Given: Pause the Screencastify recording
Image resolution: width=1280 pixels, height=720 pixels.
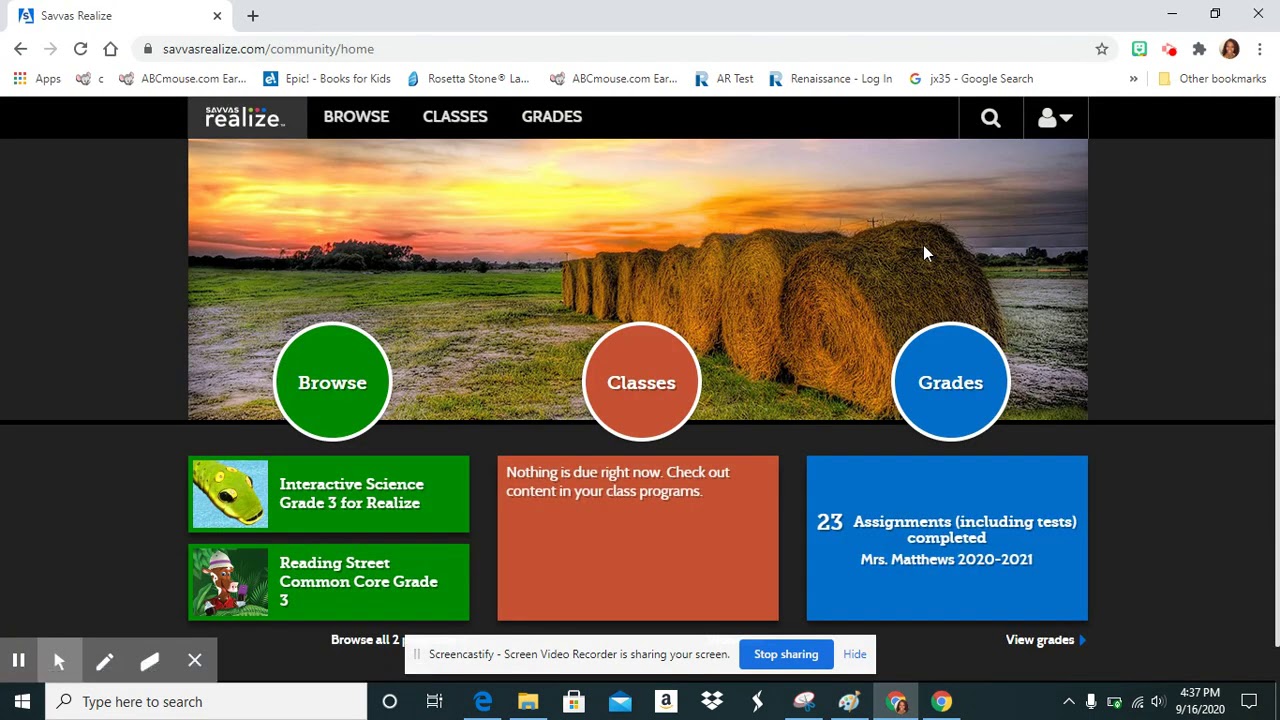Looking at the screenshot, I should click(18, 661).
